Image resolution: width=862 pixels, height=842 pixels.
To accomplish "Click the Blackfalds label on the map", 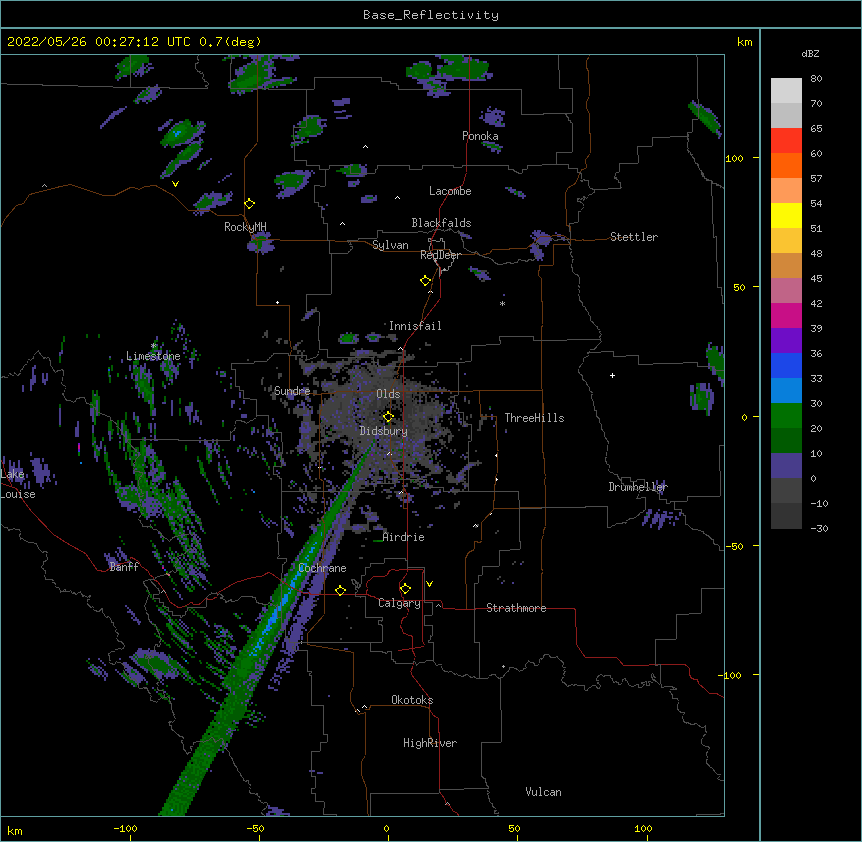I will 441,223.
